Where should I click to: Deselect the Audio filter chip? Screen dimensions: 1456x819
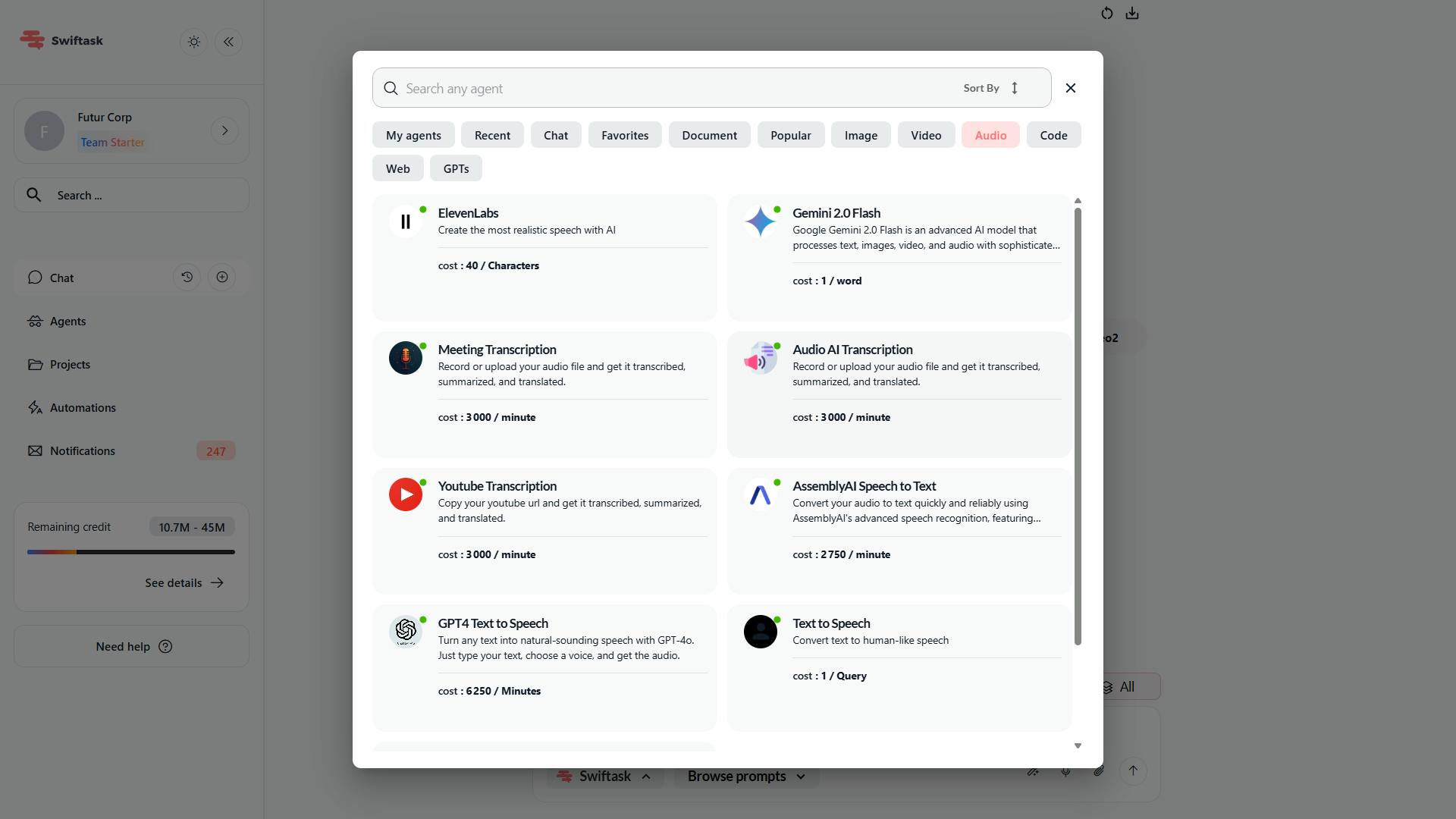click(990, 134)
